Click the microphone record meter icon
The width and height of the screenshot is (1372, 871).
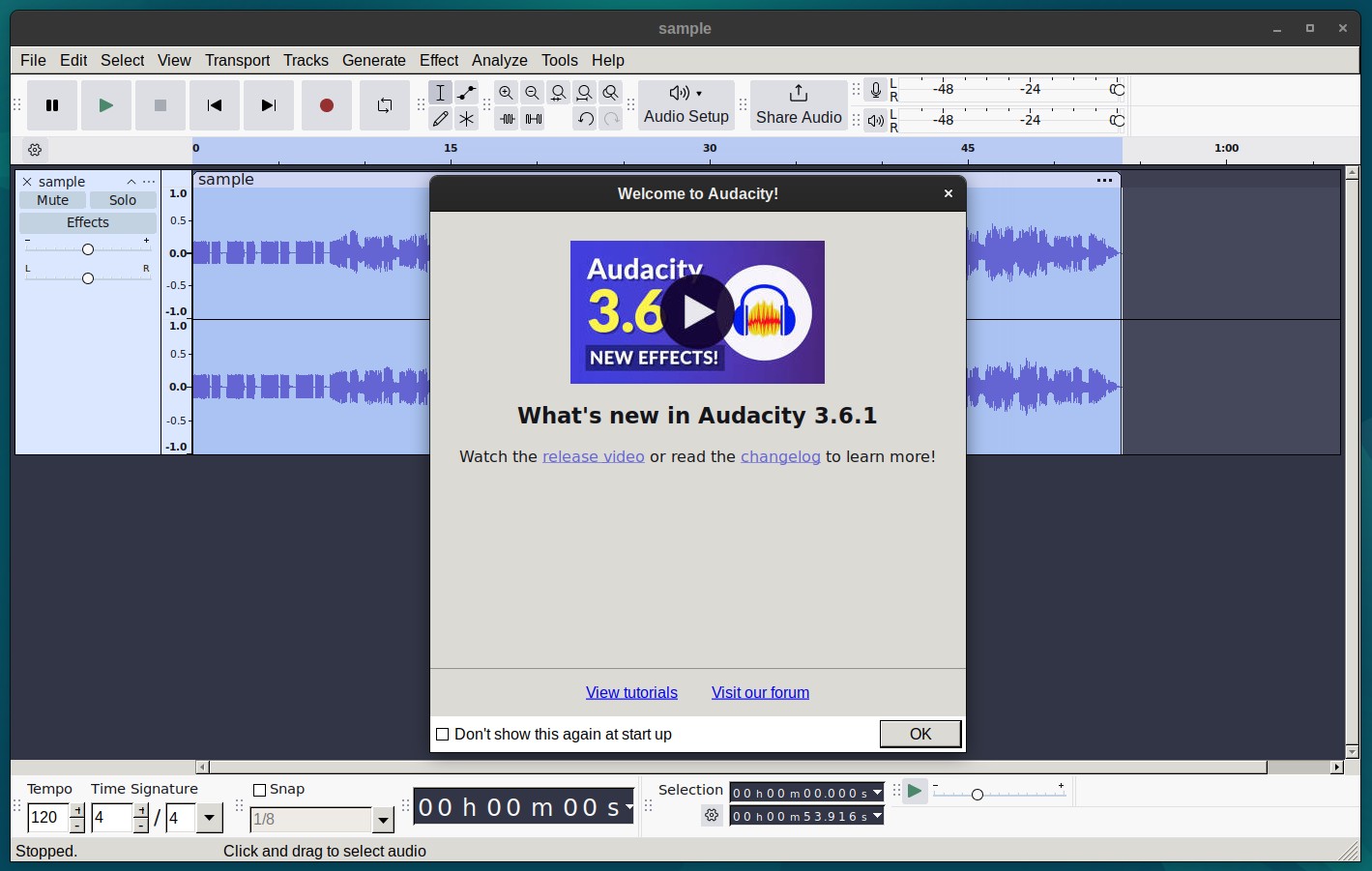click(875, 90)
